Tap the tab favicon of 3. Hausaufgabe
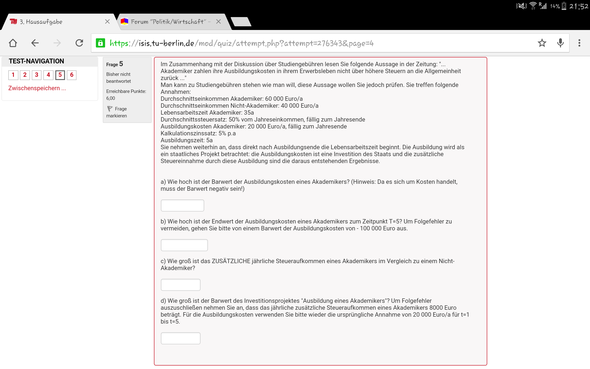The width and height of the screenshot is (590, 369). click(14, 21)
